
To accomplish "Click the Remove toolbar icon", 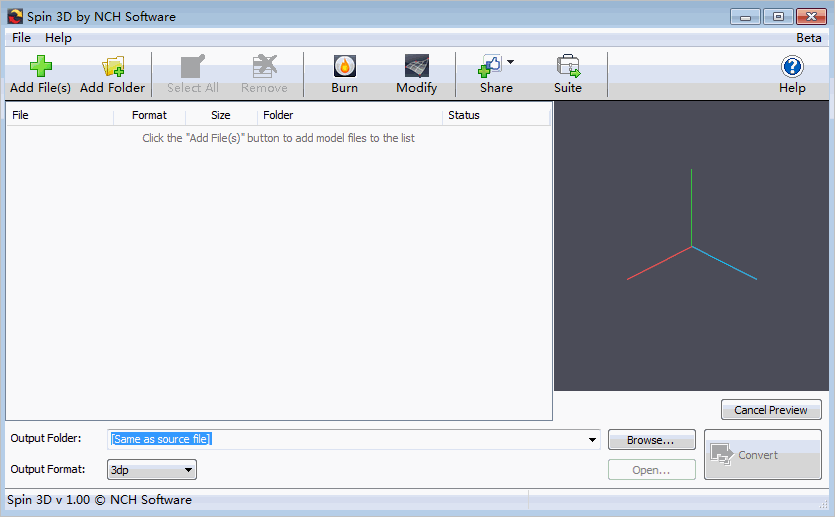I will click(x=265, y=66).
